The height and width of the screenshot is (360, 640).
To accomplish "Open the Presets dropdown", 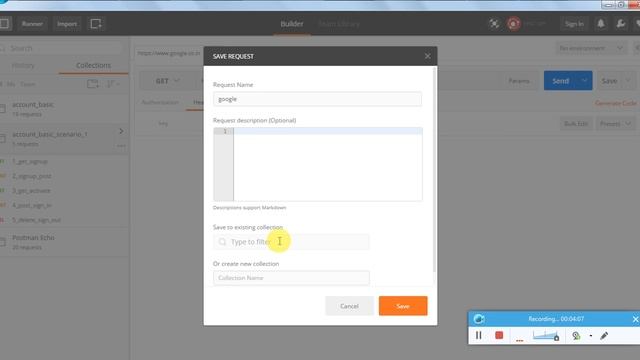I will pyautogui.click(x=615, y=124).
